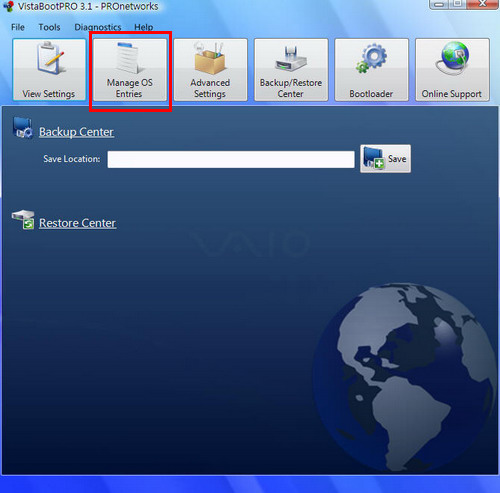The width and height of the screenshot is (500, 493).
Task: Open the Help menu
Action: point(144,27)
